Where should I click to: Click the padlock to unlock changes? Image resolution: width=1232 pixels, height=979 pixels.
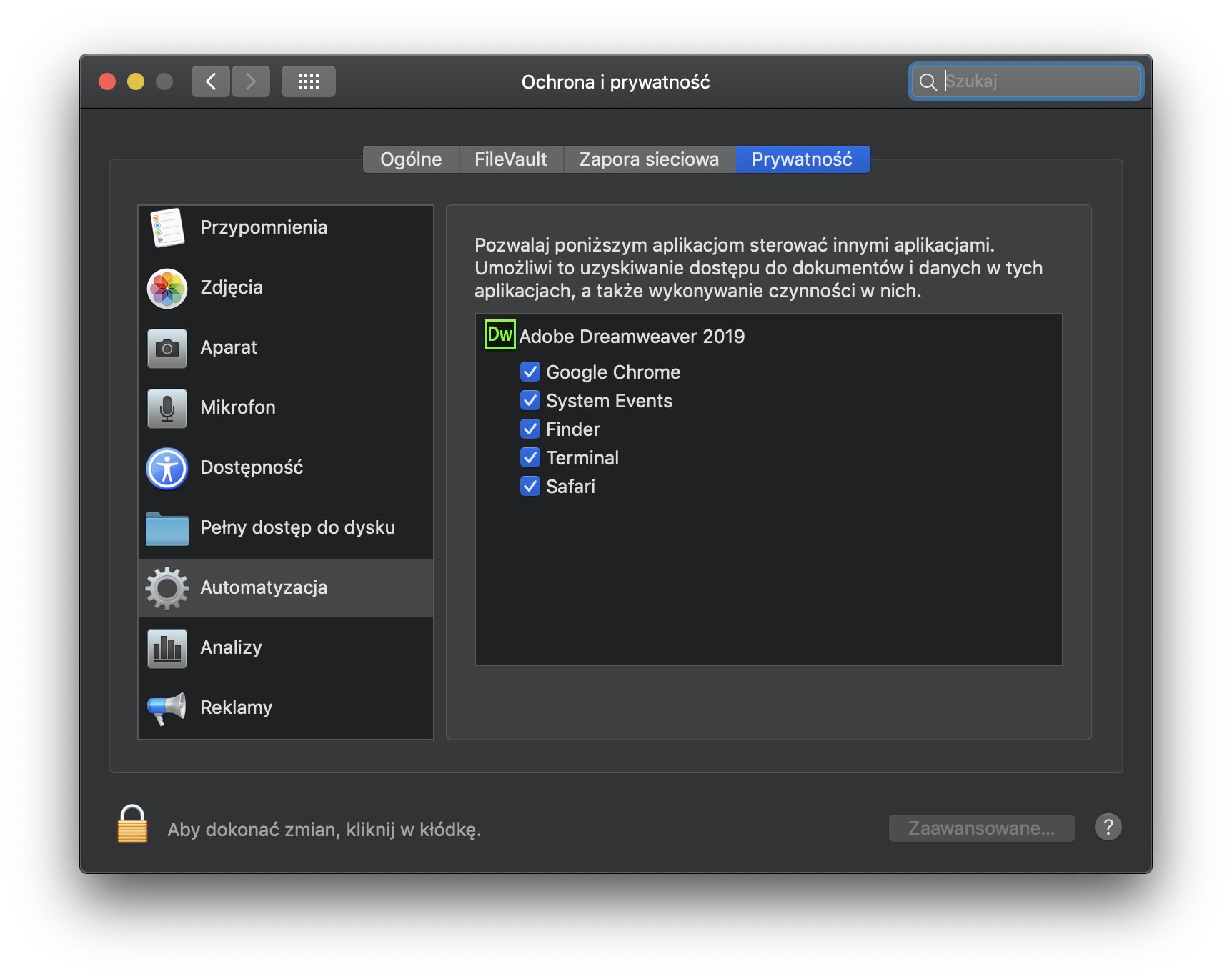(133, 824)
